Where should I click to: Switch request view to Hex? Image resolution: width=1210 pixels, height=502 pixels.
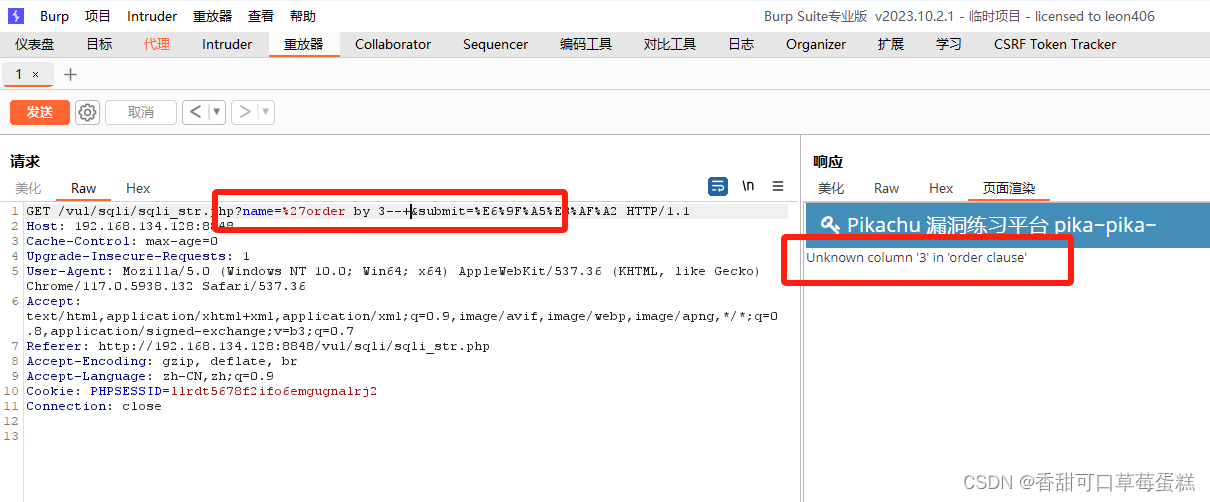pyautogui.click(x=138, y=188)
